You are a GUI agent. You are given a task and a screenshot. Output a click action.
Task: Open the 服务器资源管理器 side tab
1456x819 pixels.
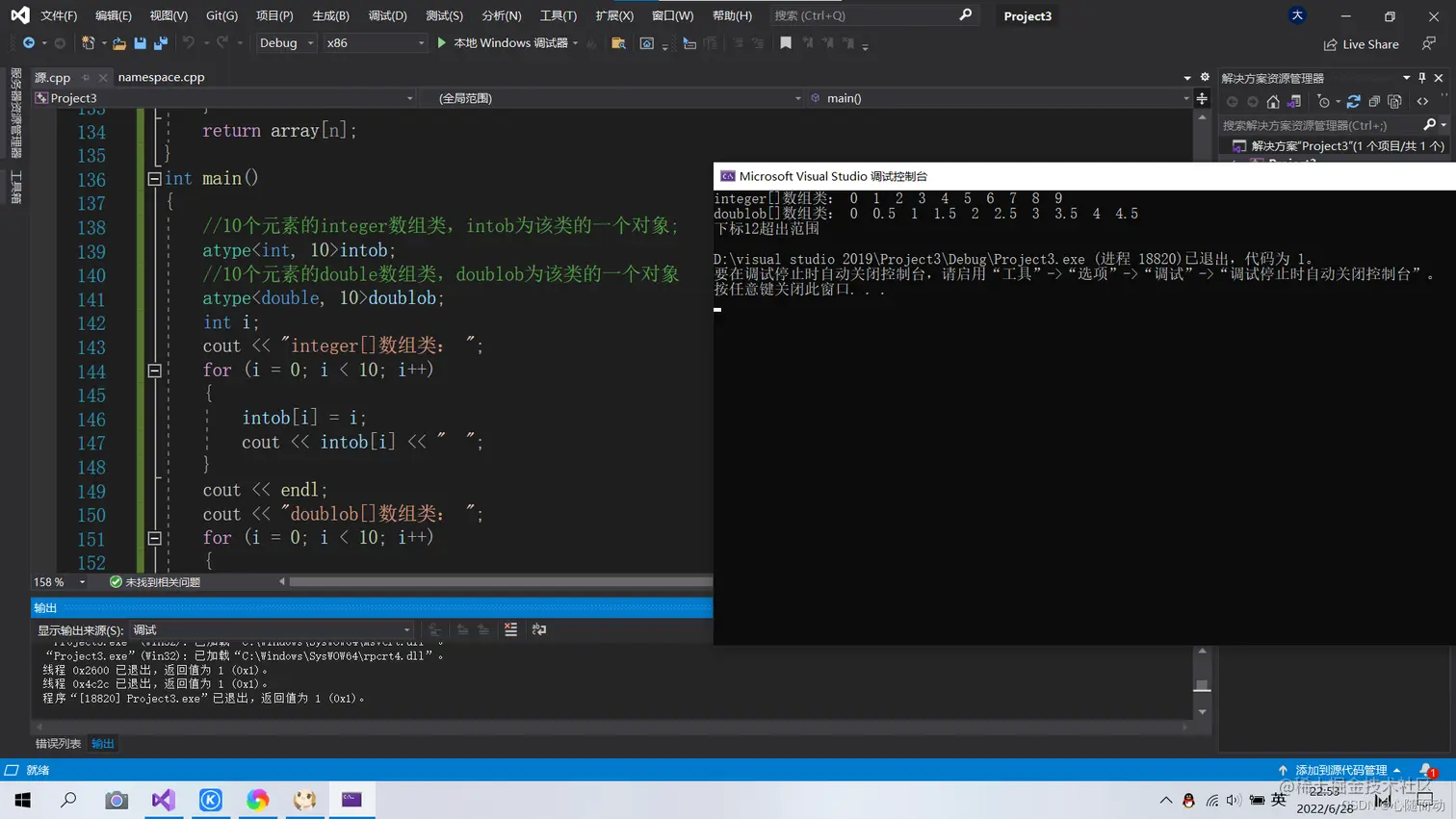15,113
